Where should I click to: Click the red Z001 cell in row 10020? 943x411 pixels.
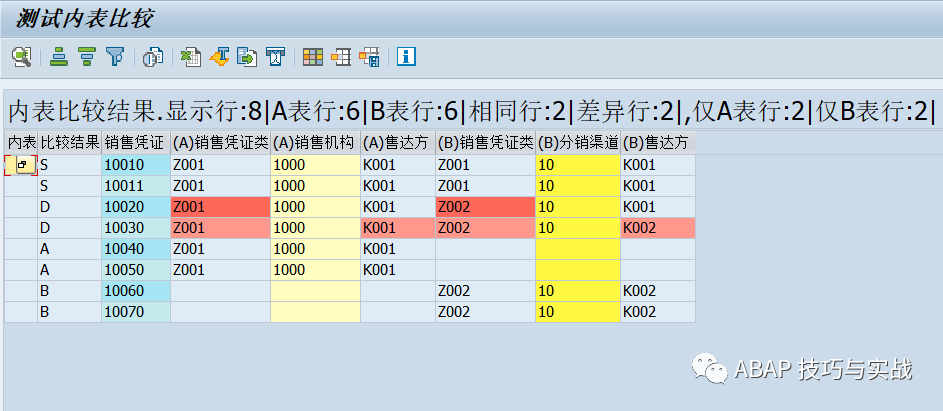(x=220, y=207)
